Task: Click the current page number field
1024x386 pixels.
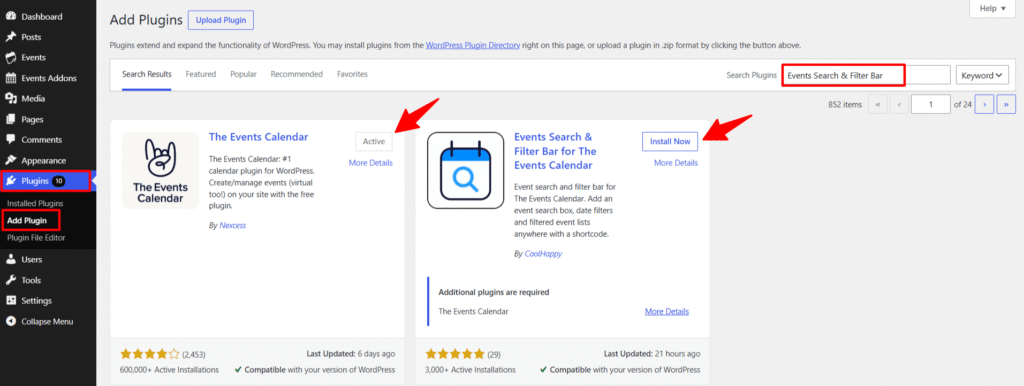Action: click(931, 104)
